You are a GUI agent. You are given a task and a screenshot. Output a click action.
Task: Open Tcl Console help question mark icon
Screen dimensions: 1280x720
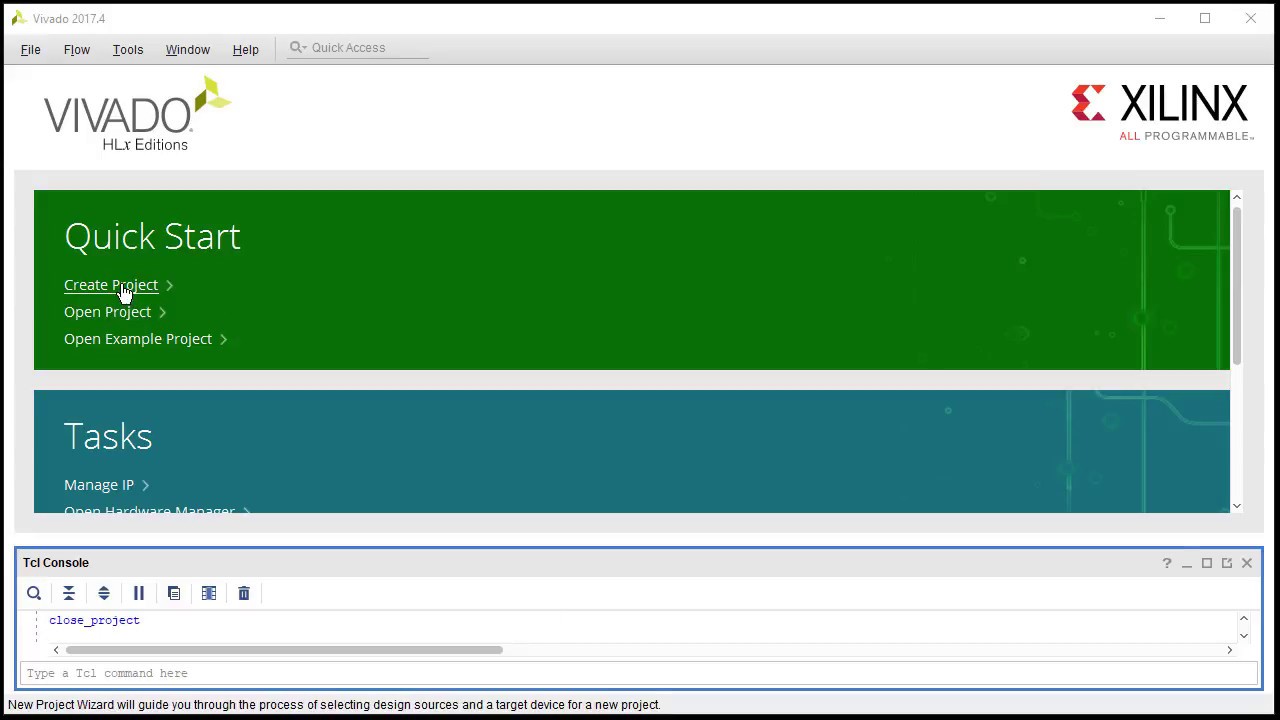click(x=1167, y=563)
